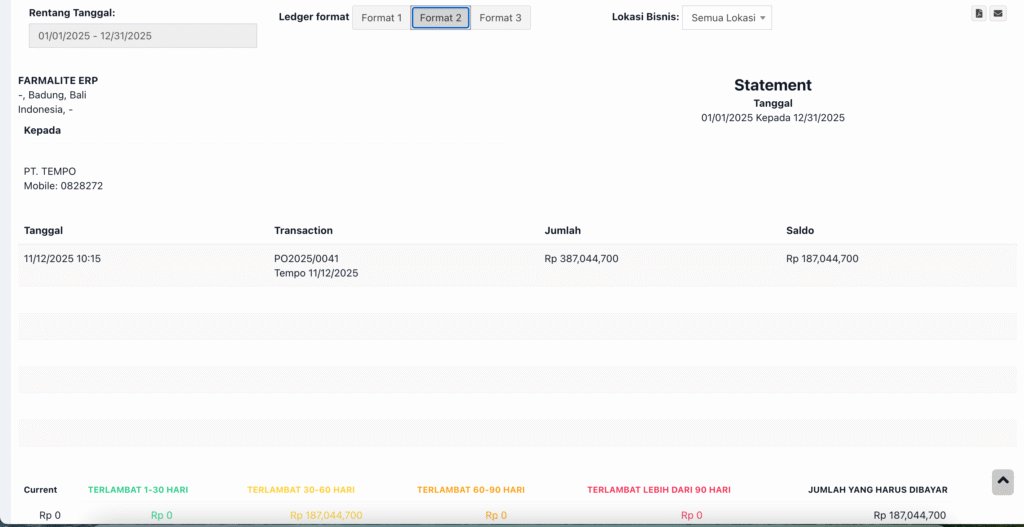The width and height of the screenshot is (1024, 527).
Task: Click the Terlambat 1-30 Hari label
Action: pyautogui.click(x=138, y=490)
